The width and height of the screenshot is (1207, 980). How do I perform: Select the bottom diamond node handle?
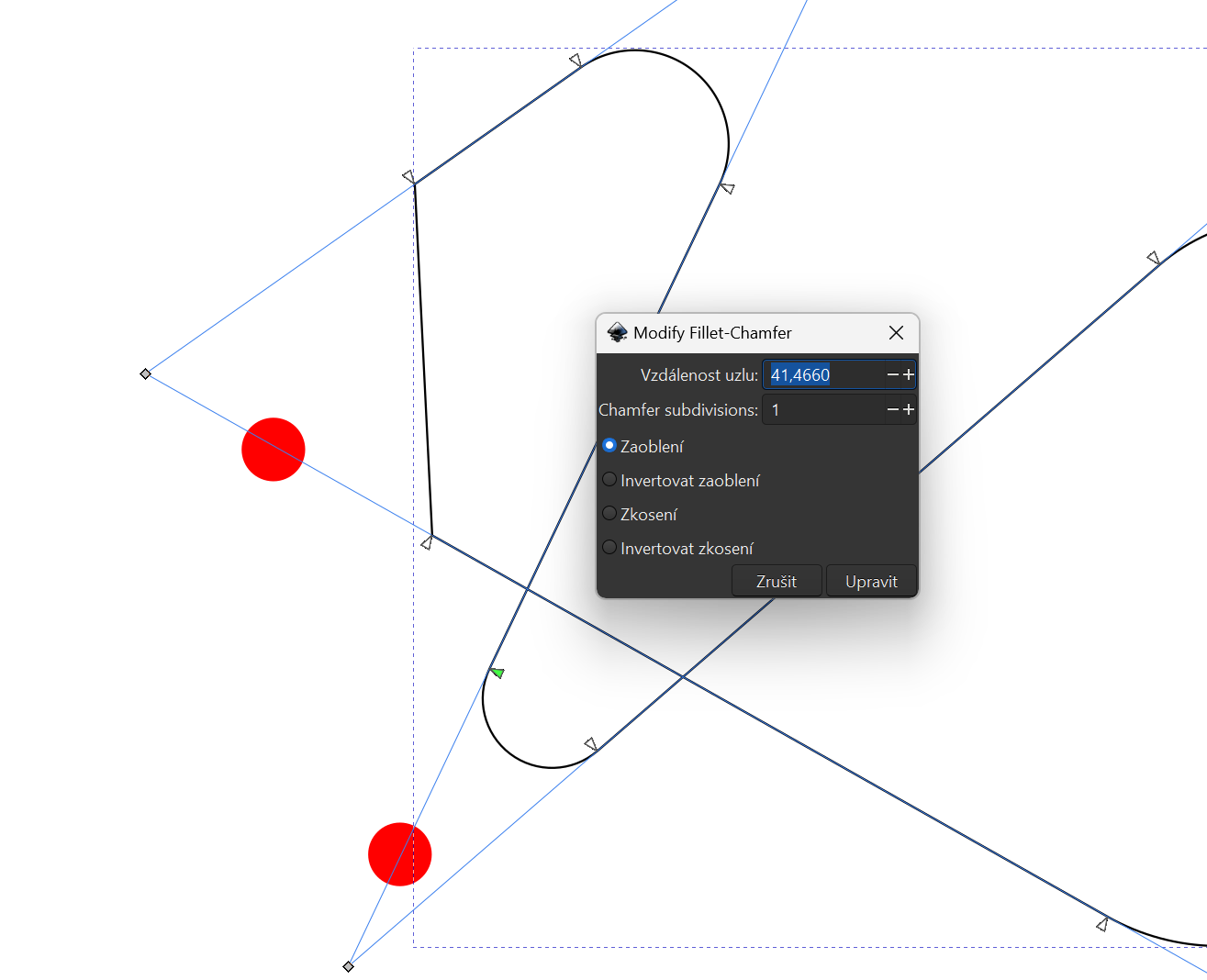tap(348, 966)
